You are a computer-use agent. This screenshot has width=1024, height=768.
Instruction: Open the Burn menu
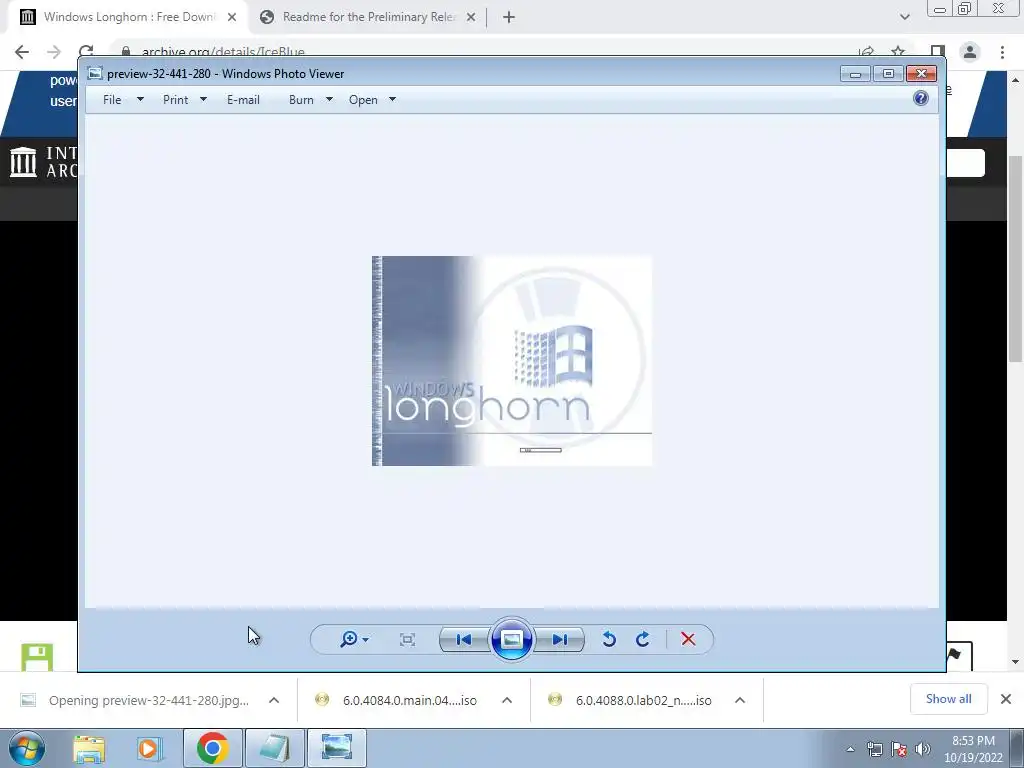coord(311,100)
